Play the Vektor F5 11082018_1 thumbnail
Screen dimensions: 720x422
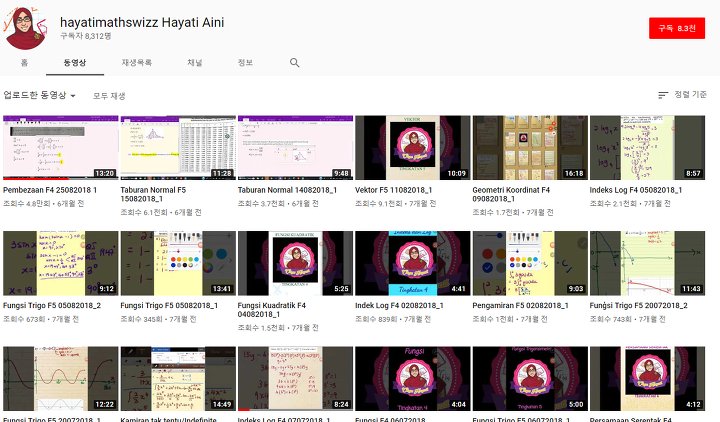412,147
